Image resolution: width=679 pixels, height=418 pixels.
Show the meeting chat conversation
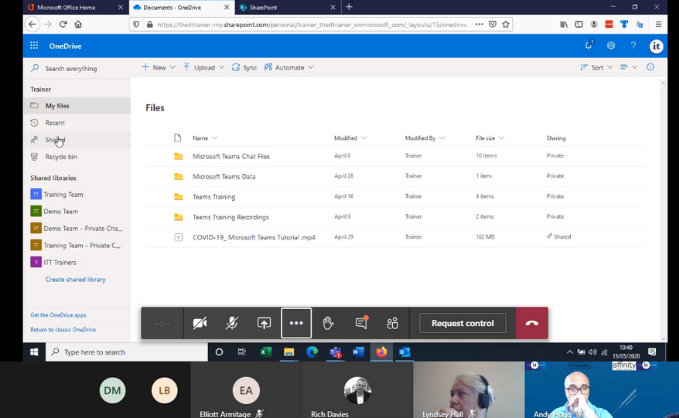(x=361, y=323)
